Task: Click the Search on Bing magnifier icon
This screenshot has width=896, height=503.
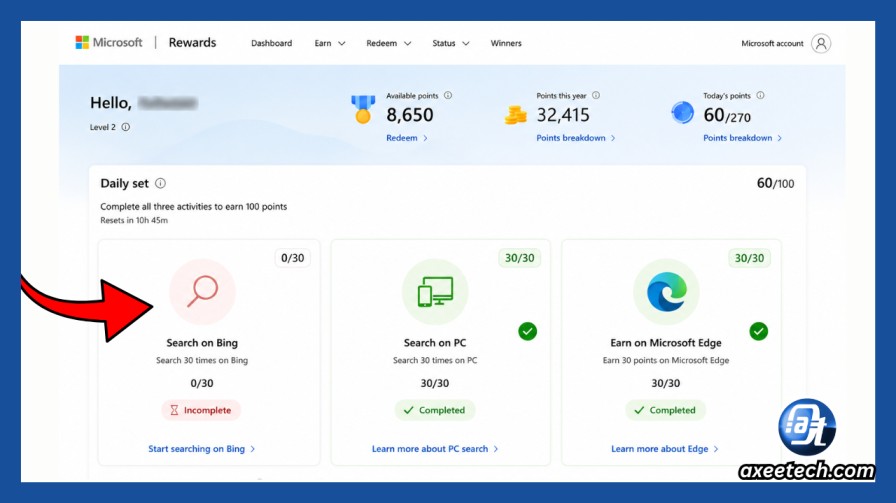Action: [x=202, y=292]
